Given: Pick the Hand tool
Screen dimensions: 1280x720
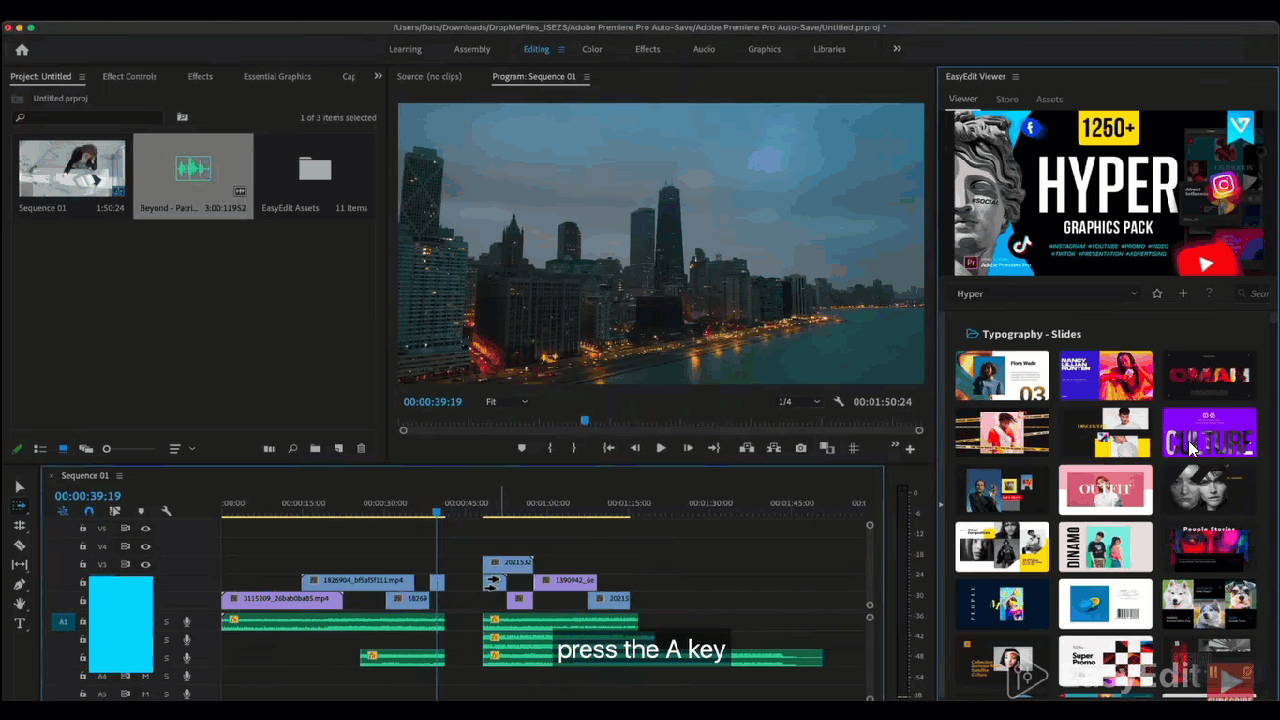Looking at the screenshot, I should [19, 604].
